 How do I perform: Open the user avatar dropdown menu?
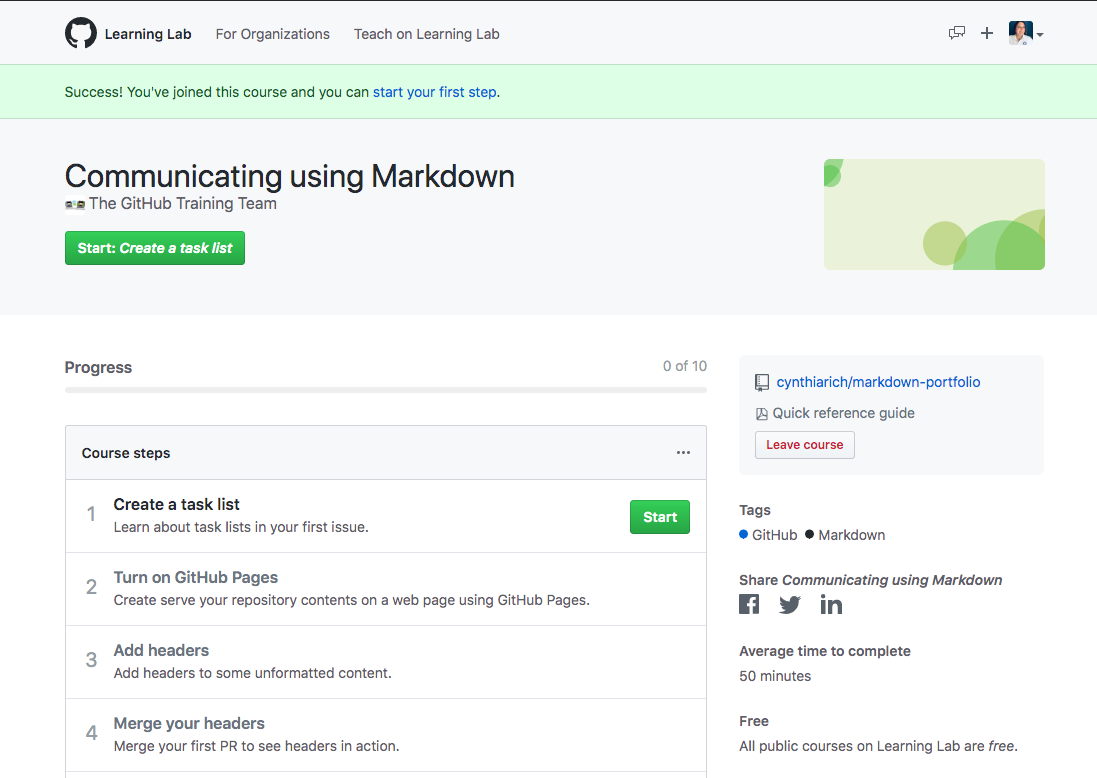click(1026, 33)
